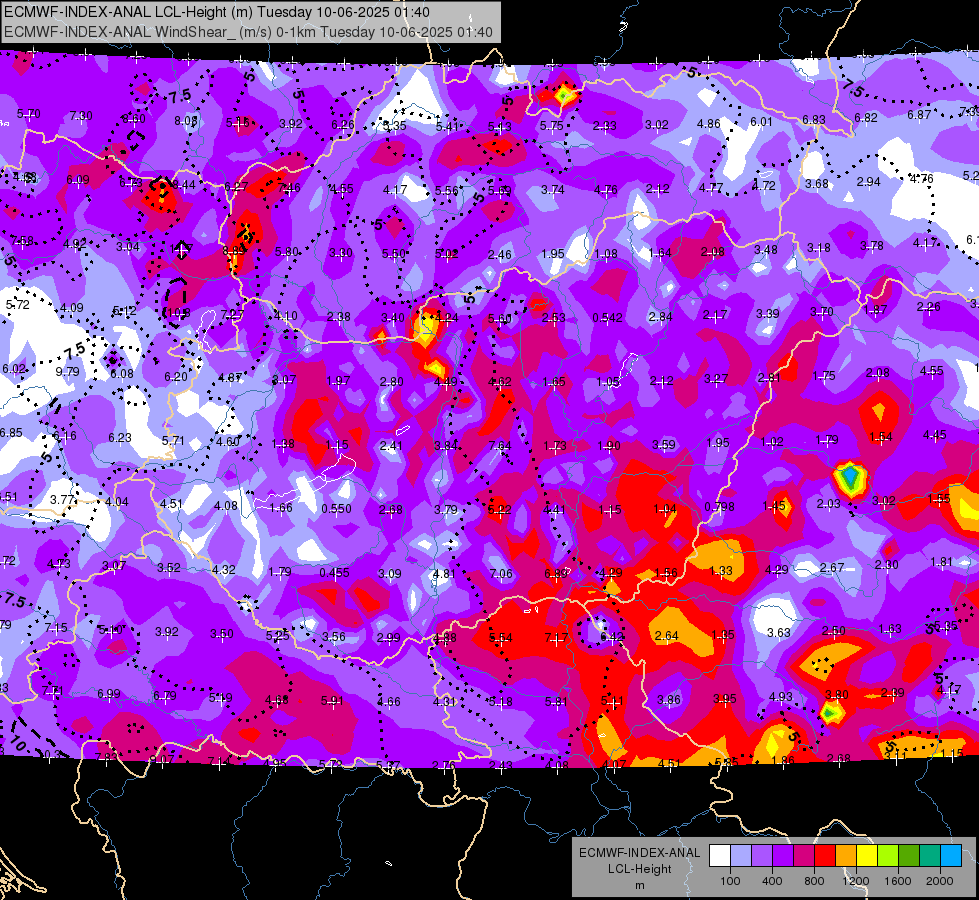Click the wind shear value 5.70

29,114
